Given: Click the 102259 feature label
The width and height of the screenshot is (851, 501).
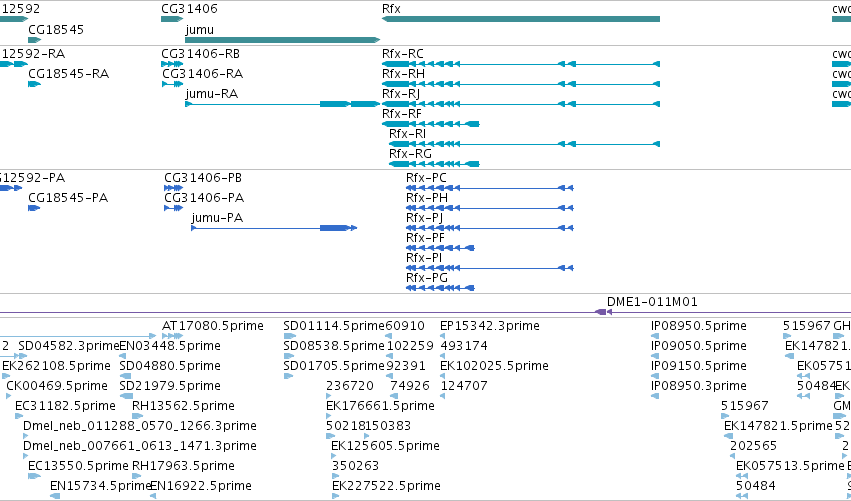Looking at the screenshot, I should (x=410, y=346).
